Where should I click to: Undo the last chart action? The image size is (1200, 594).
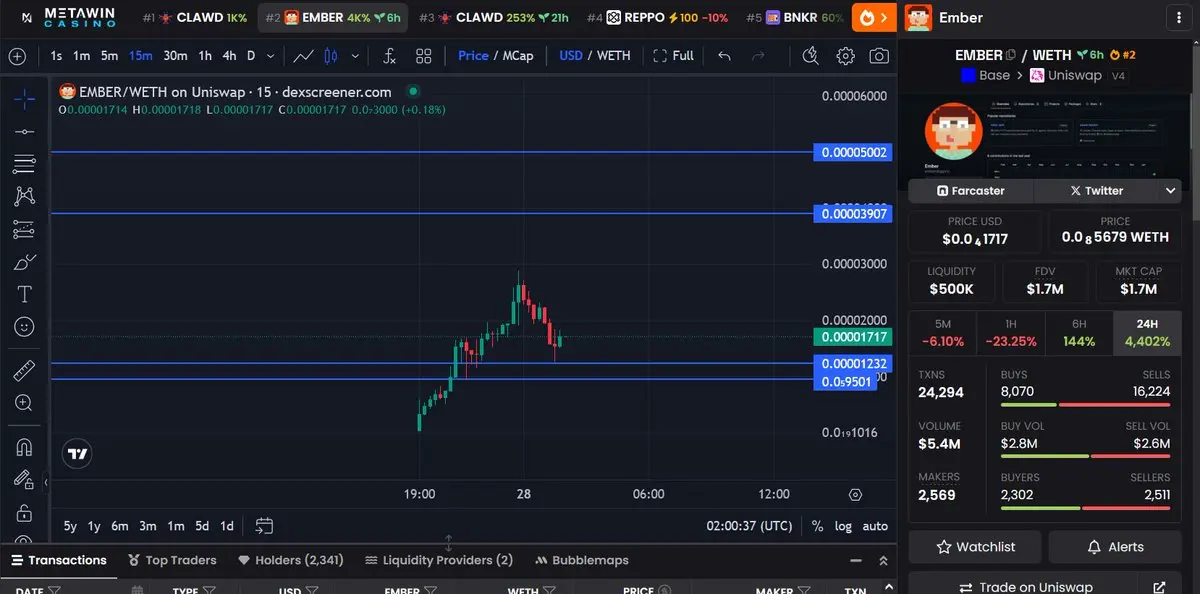(x=725, y=56)
